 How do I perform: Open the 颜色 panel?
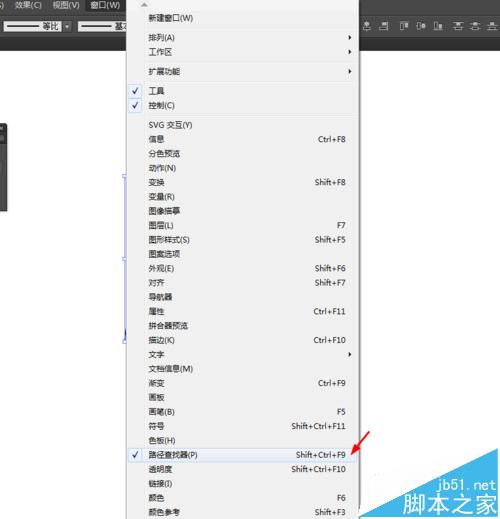tap(243, 498)
